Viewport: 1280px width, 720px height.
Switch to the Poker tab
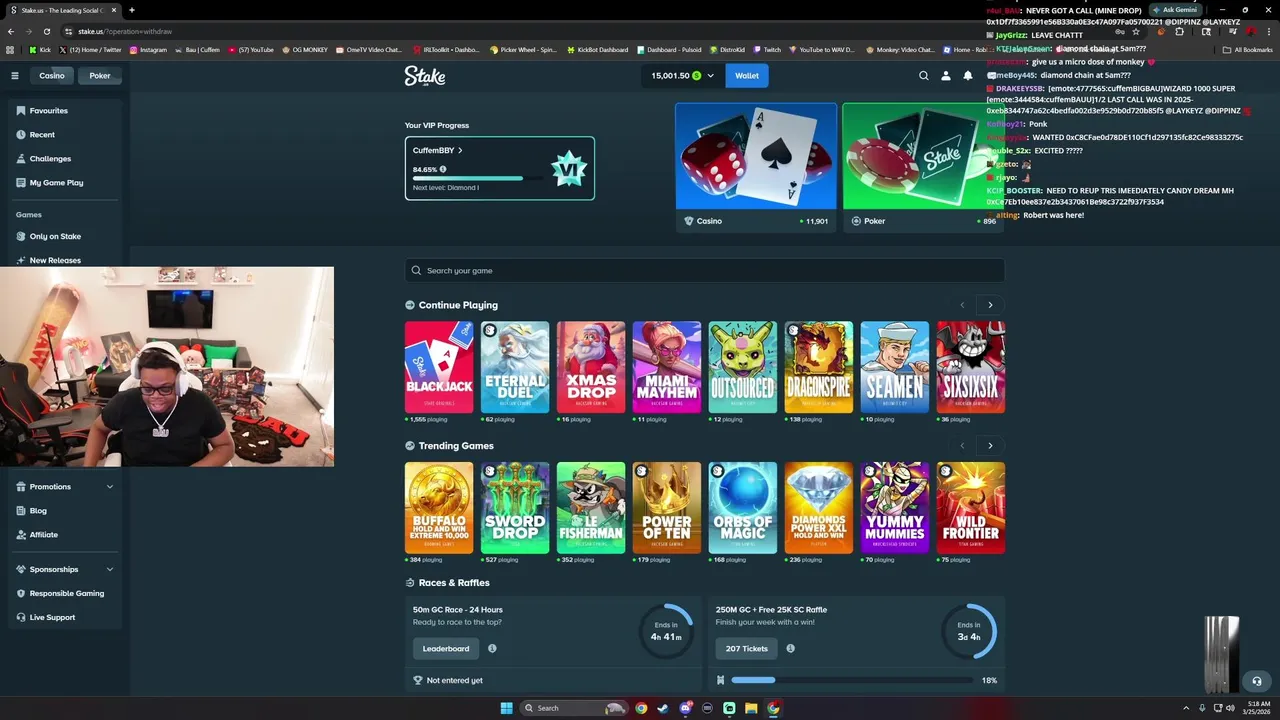[x=100, y=76]
